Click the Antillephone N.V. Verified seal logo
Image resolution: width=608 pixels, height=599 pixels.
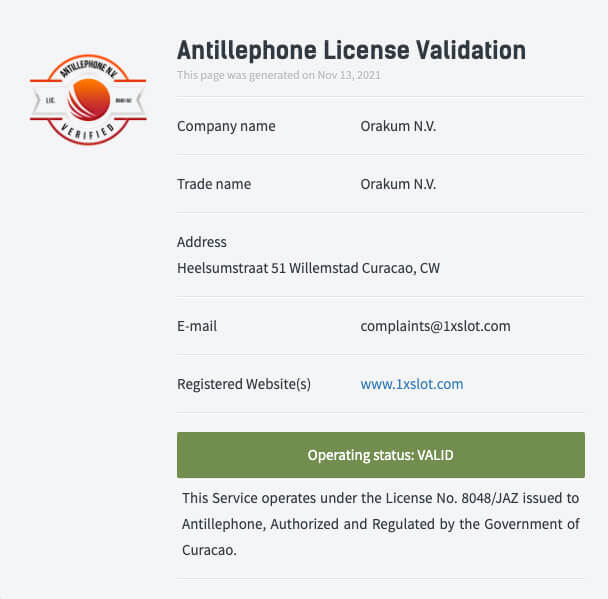coord(88,100)
